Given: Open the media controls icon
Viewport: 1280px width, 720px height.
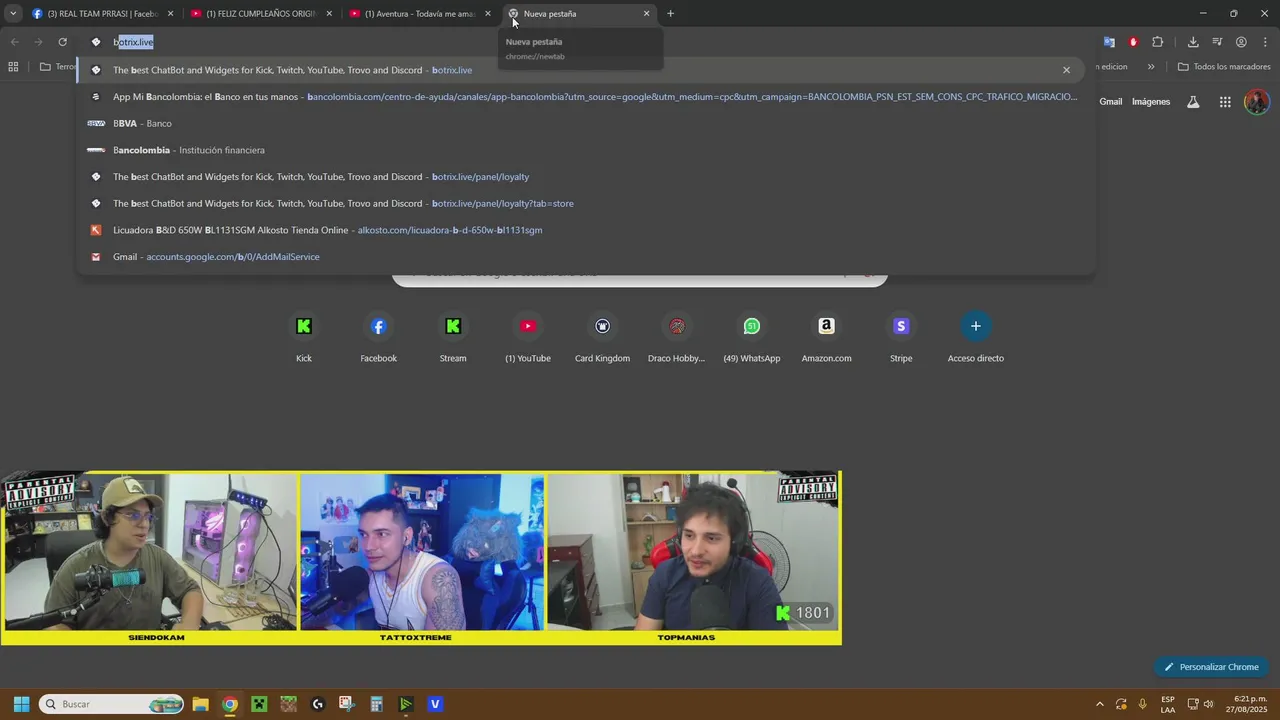Looking at the screenshot, I should tap(1217, 42).
